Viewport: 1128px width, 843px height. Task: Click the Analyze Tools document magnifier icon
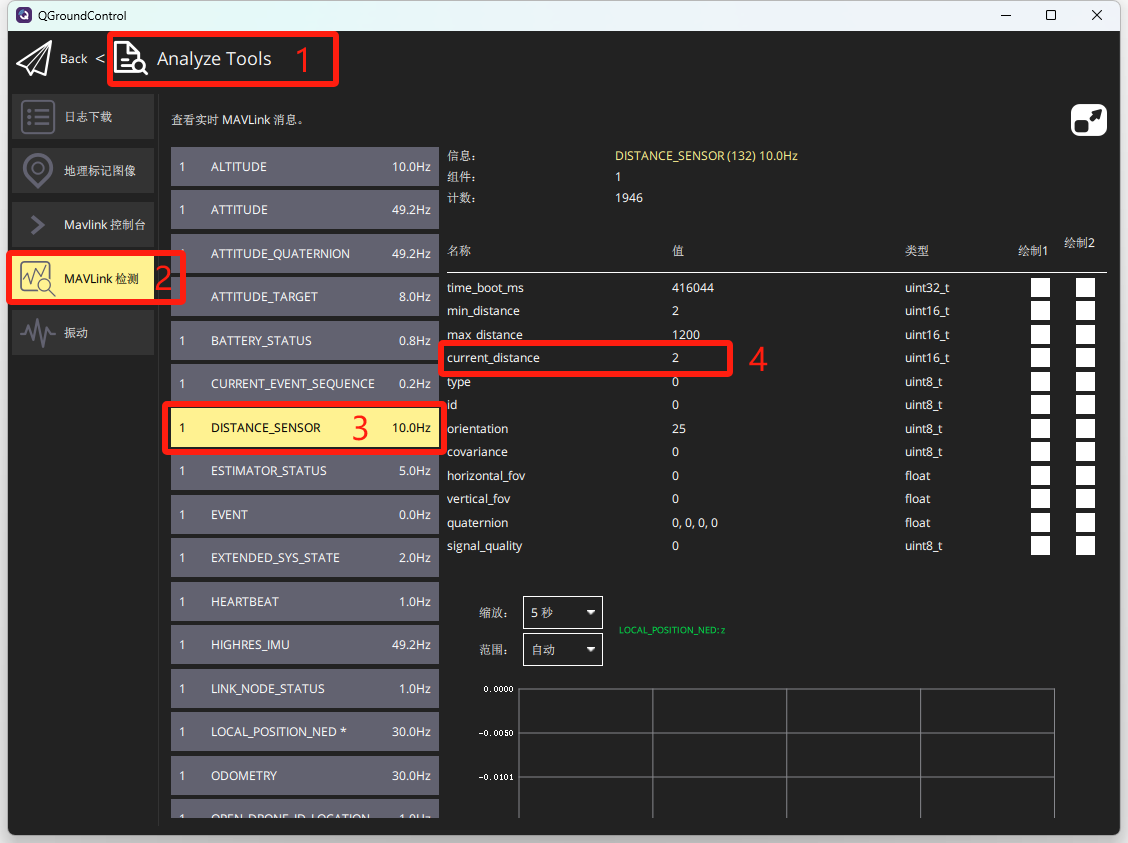pos(130,58)
